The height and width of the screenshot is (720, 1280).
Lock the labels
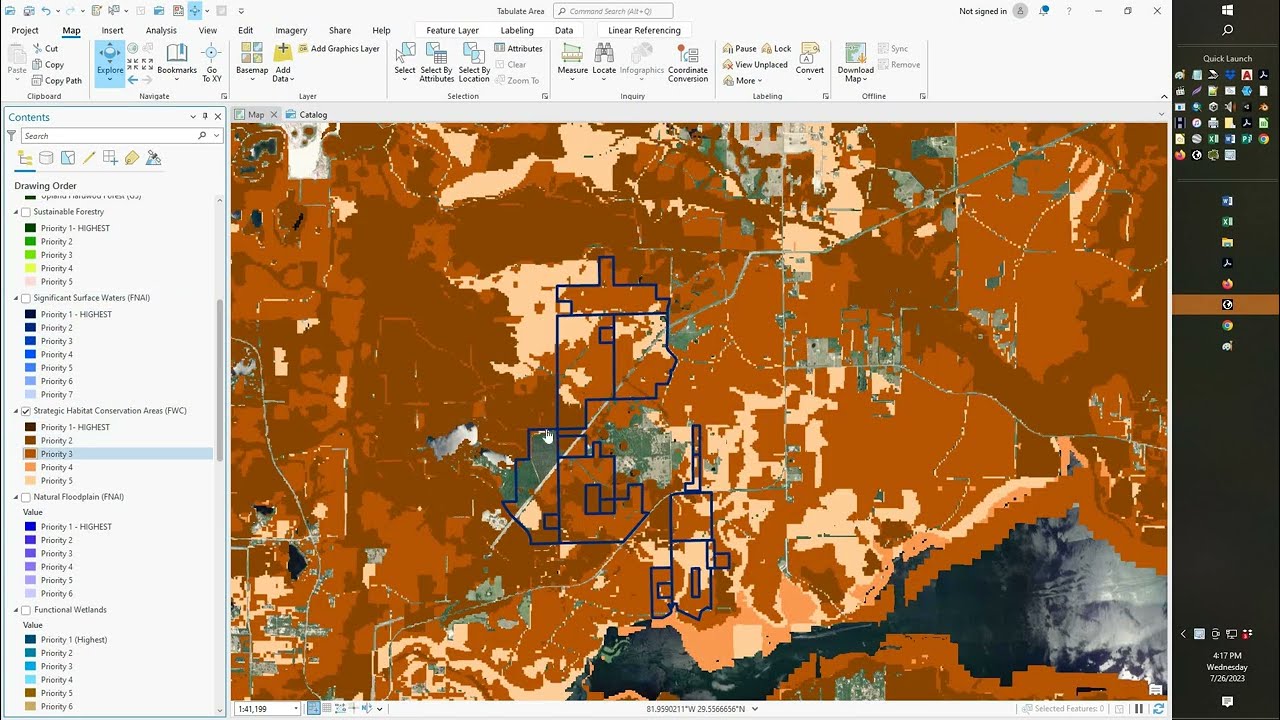(776, 48)
